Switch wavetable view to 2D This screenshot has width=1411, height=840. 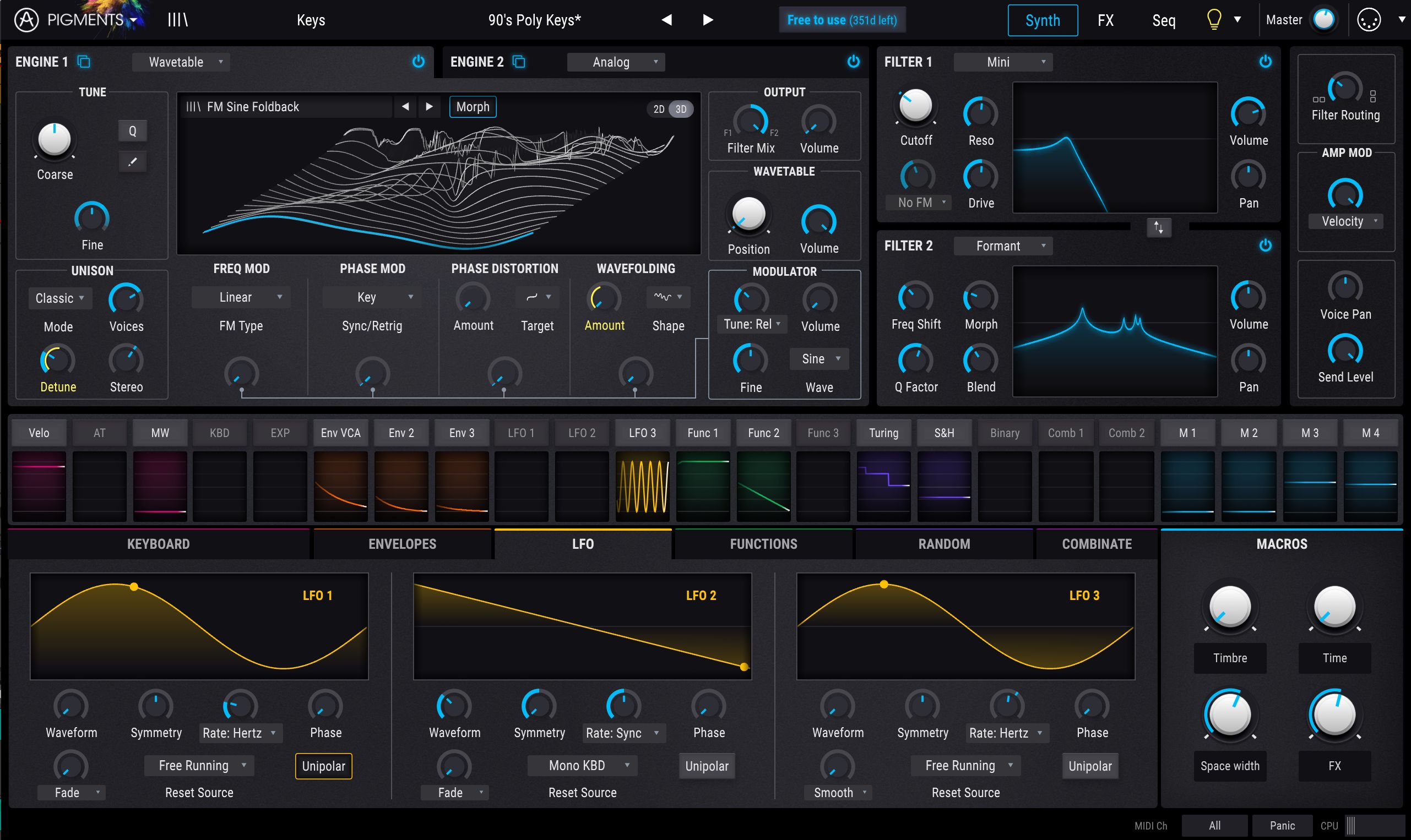tap(659, 108)
